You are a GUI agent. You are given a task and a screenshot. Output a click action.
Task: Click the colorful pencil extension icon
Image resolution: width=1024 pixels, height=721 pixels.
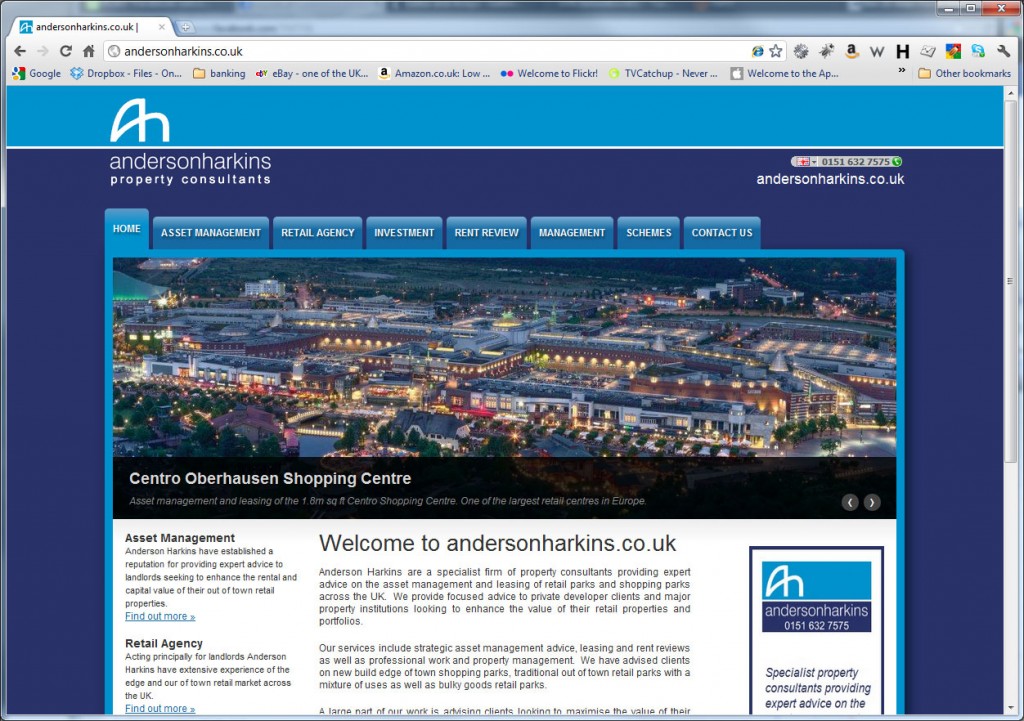coord(953,51)
